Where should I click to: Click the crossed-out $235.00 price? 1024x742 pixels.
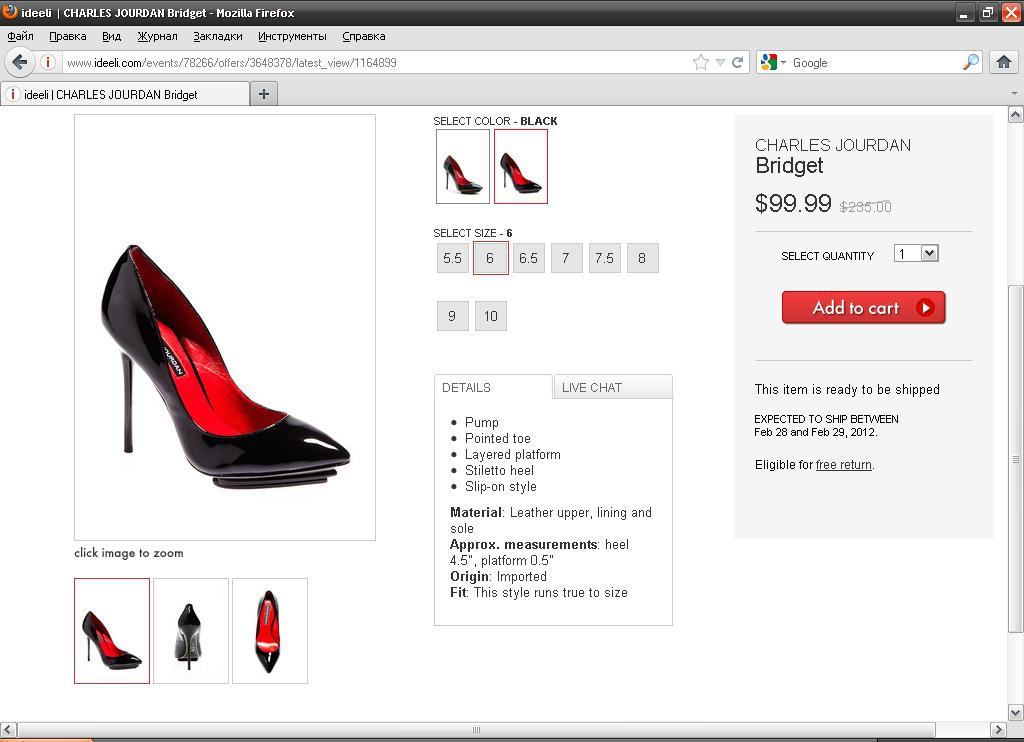865,207
